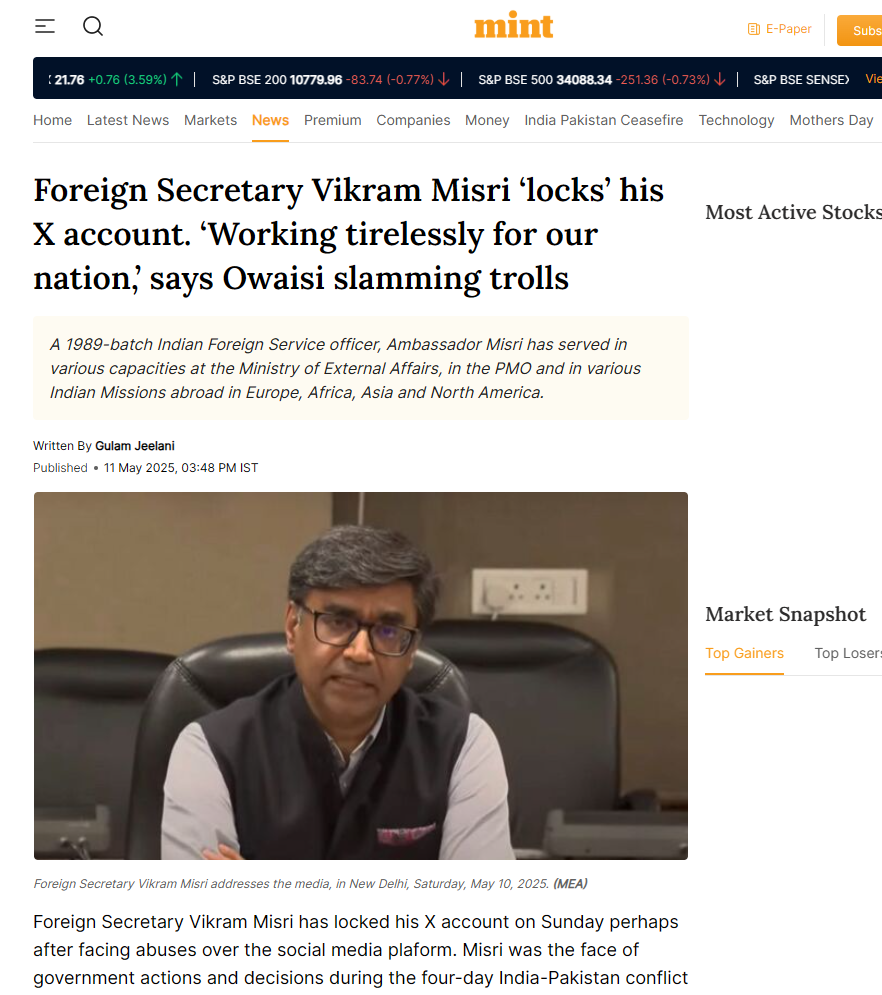Click the E-Paper newspaper icon
The height and width of the screenshot is (995, 882).
753,29
